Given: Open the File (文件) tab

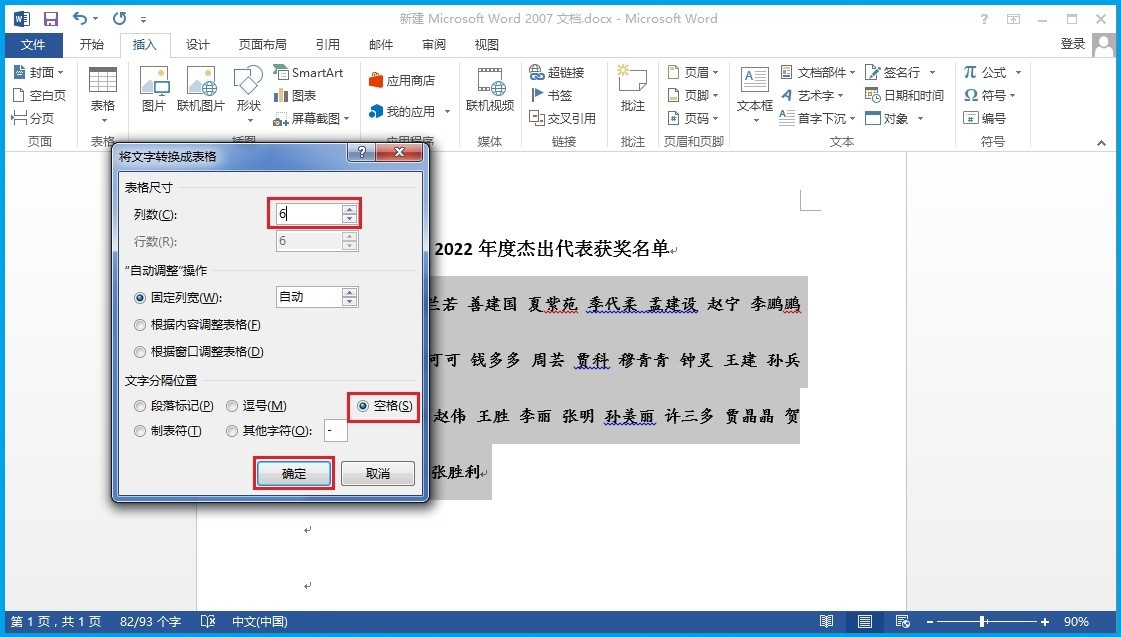Looking at the screenshot, I should pyautogui.click(x=33, y=44).
